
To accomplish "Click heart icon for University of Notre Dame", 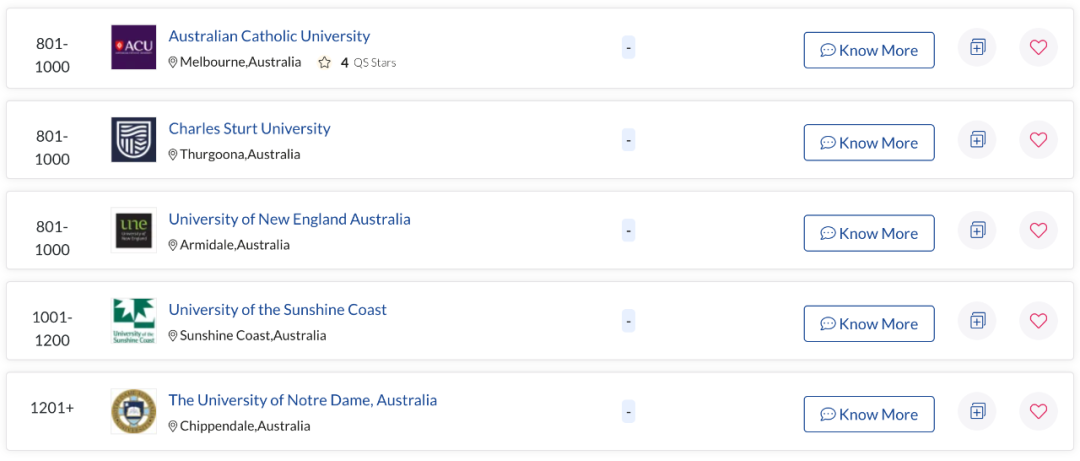I will 1038,411.
